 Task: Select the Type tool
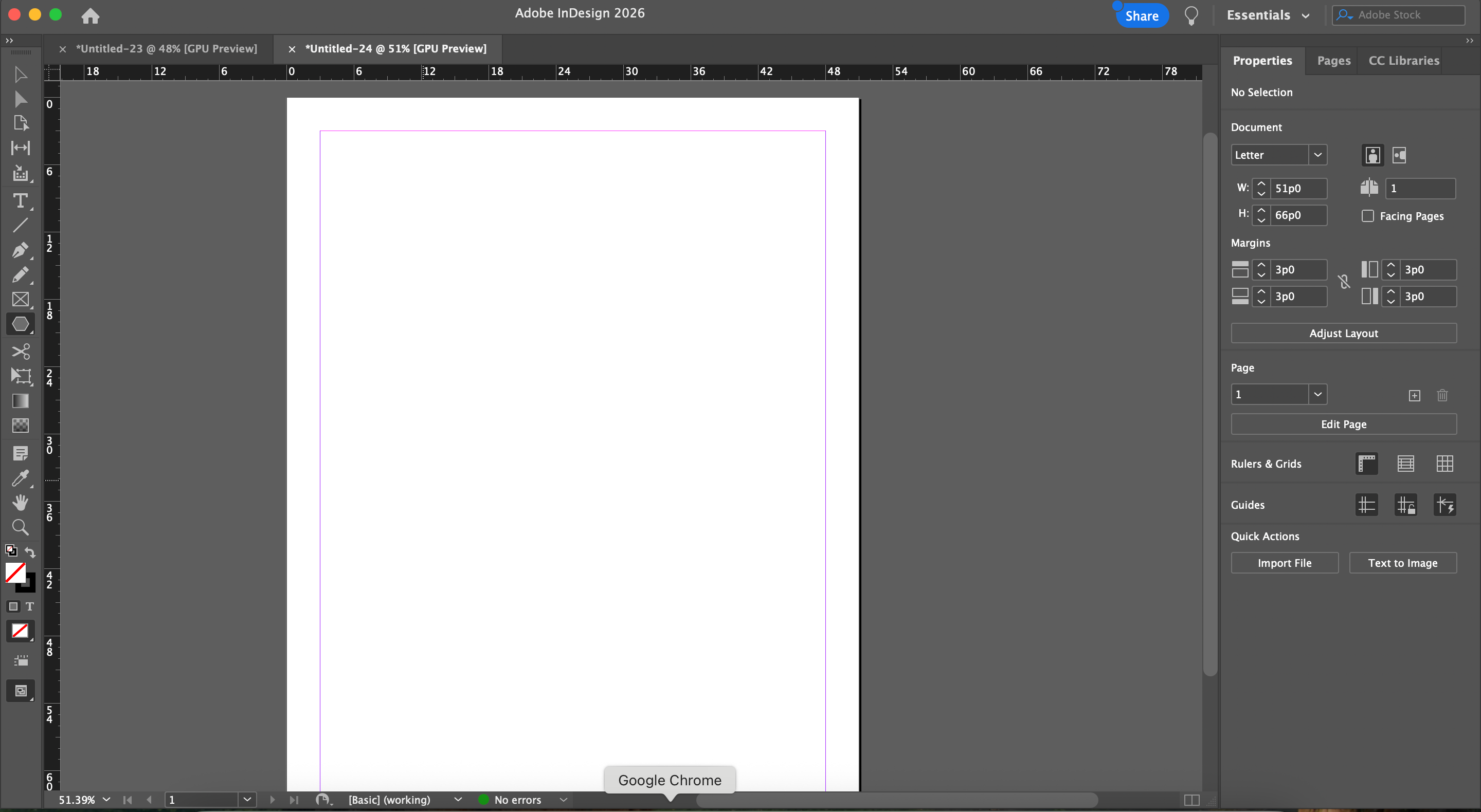(x=20, y=200)
